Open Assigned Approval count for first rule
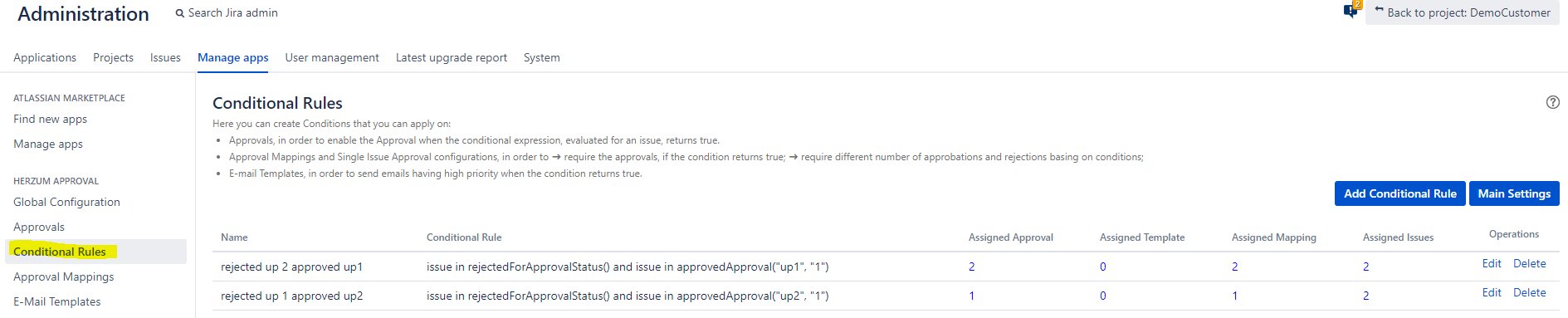 click(972, 267)
